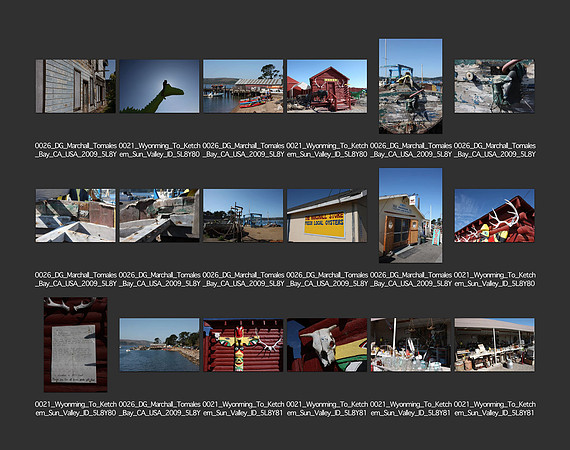Click caption under the cow skull photo
Viewport: 570px width, 450px height.
click(327, 409)
